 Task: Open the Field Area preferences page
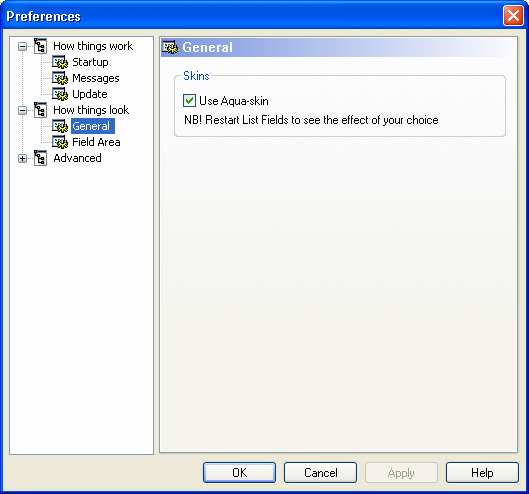point(96,142)
